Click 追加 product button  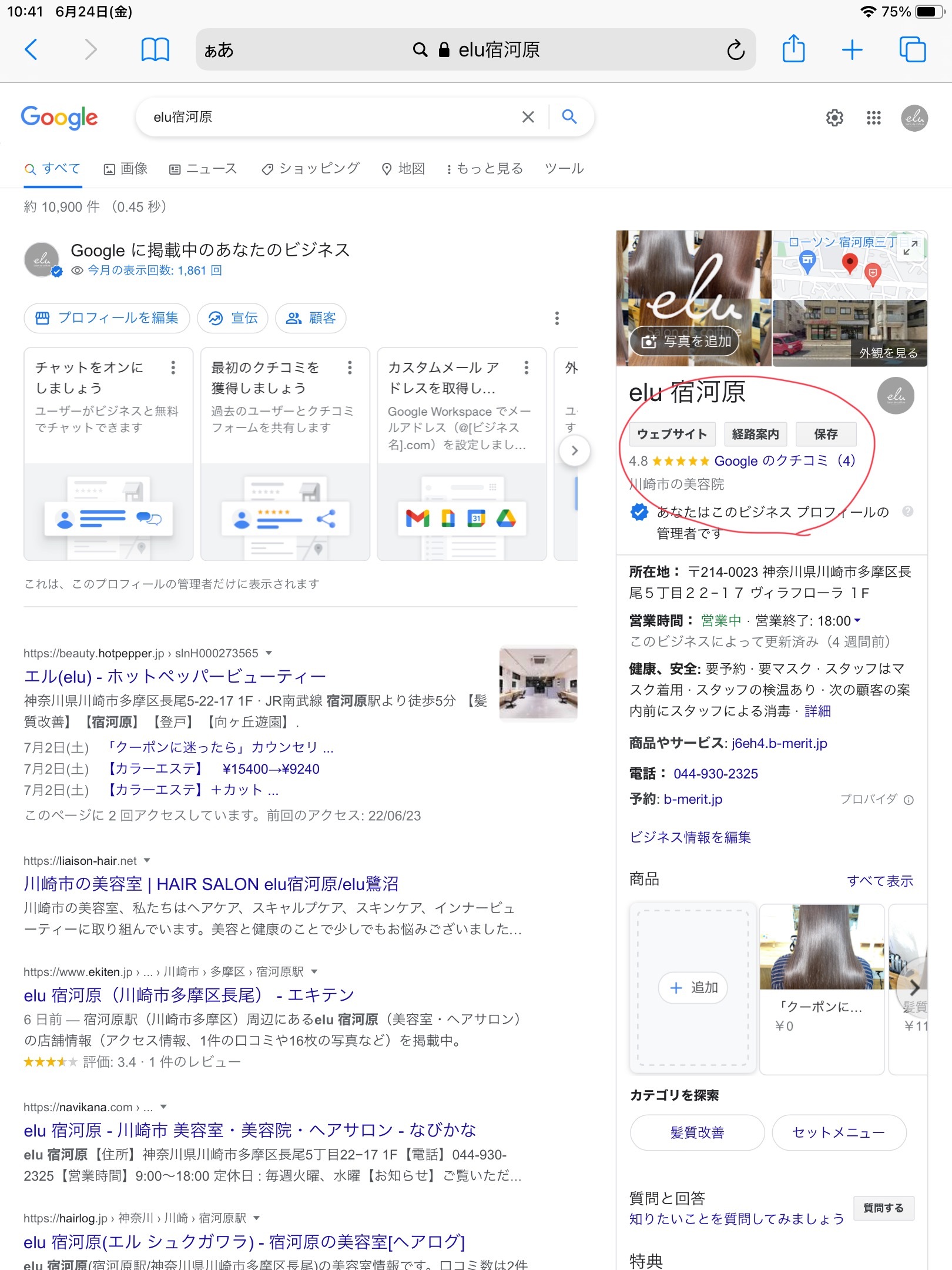pos(692,987)
